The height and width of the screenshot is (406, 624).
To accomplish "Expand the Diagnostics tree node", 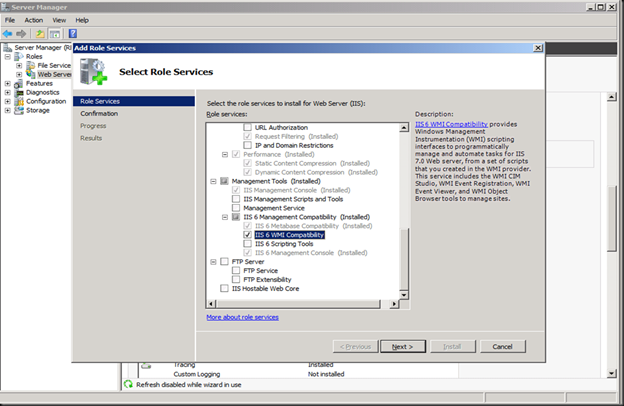I will coord(8,92).
